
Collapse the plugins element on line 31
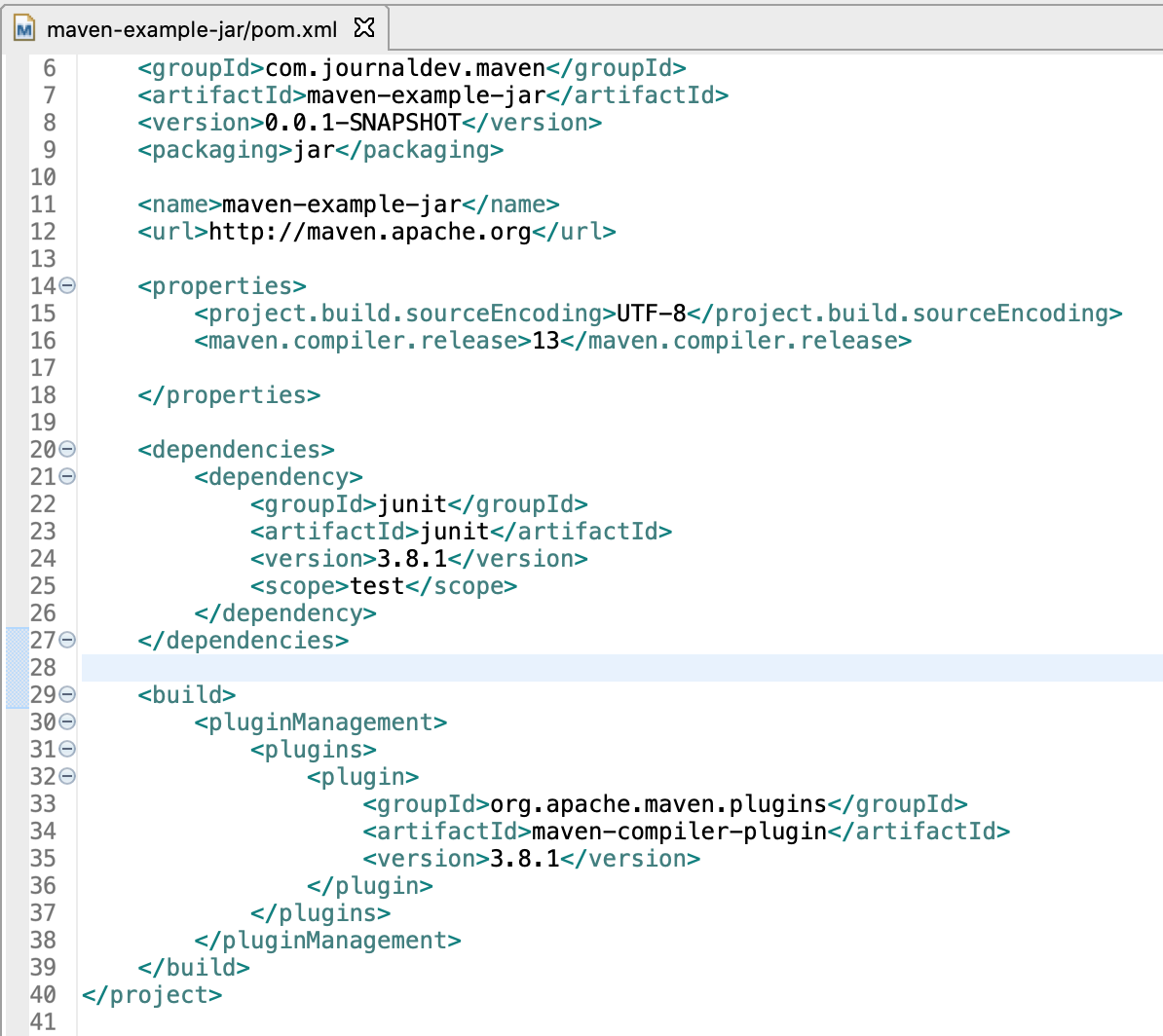pos(67,749)
